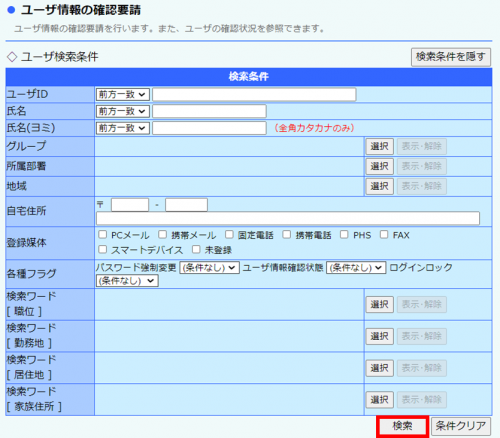
Task: Hide search conditions with 検索条件を隠す
Action: click(x=451, y=57)
